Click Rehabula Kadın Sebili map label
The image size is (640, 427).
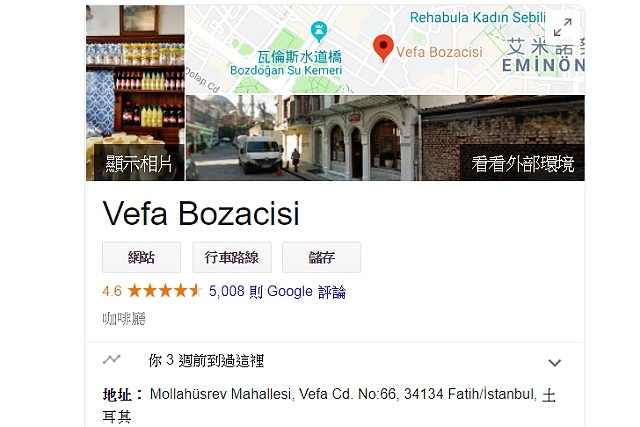pyautogui.click(x=478, y=18)
